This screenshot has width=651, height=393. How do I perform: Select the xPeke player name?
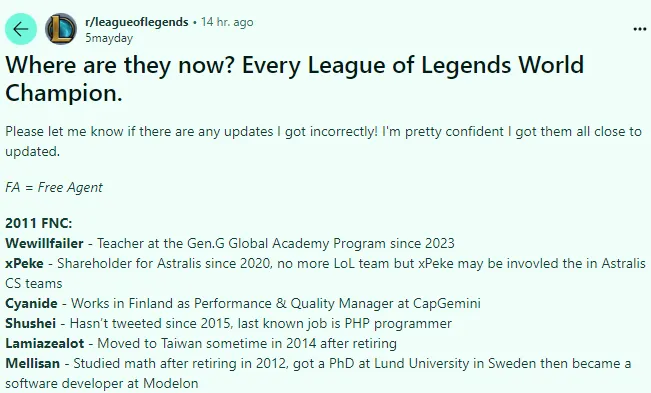point(24,263)
